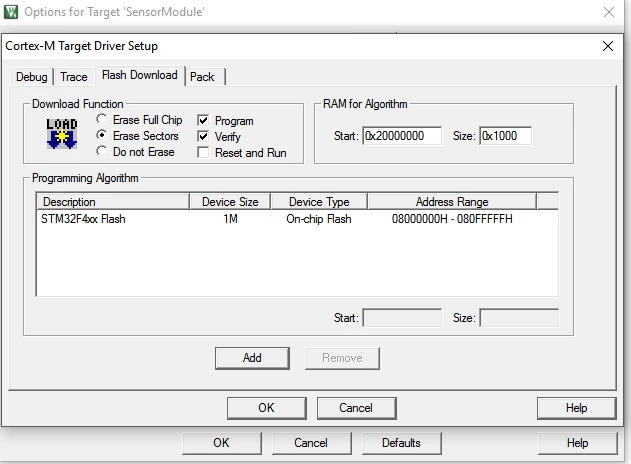631x464 pixels.
Task: Open the Flash Download tab
Action: pos(140,75)
